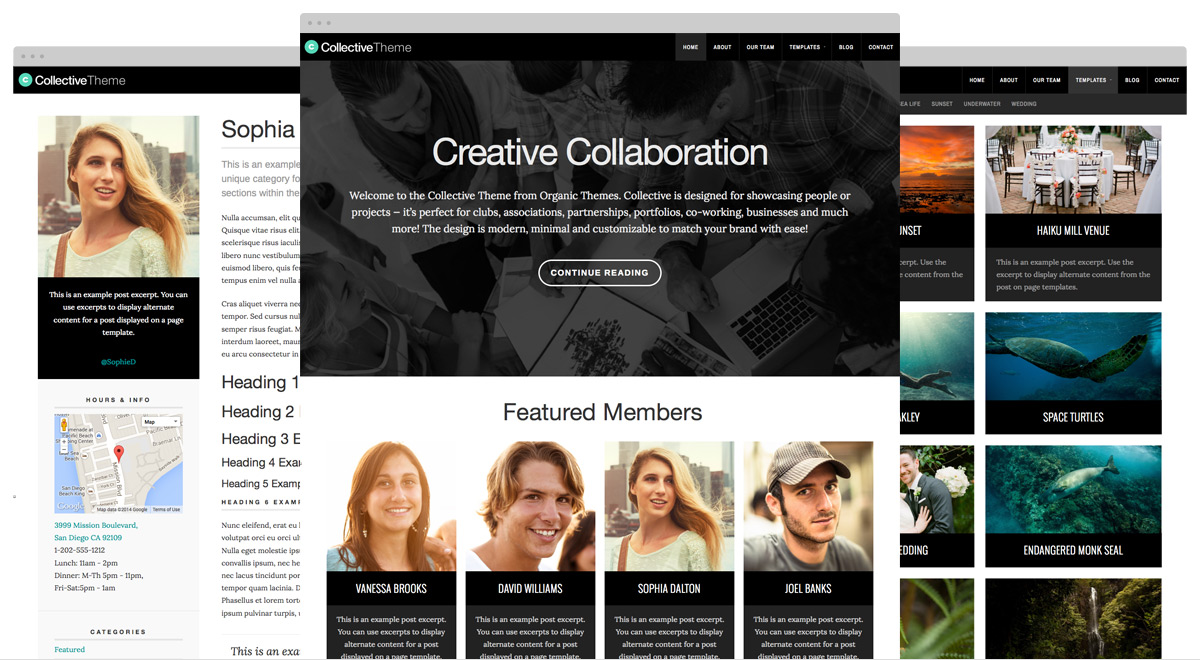The height and width of the screenshot is (660, 1200).
Task: Click the green Collective logo icon in center window
Action: coord(311,47)
